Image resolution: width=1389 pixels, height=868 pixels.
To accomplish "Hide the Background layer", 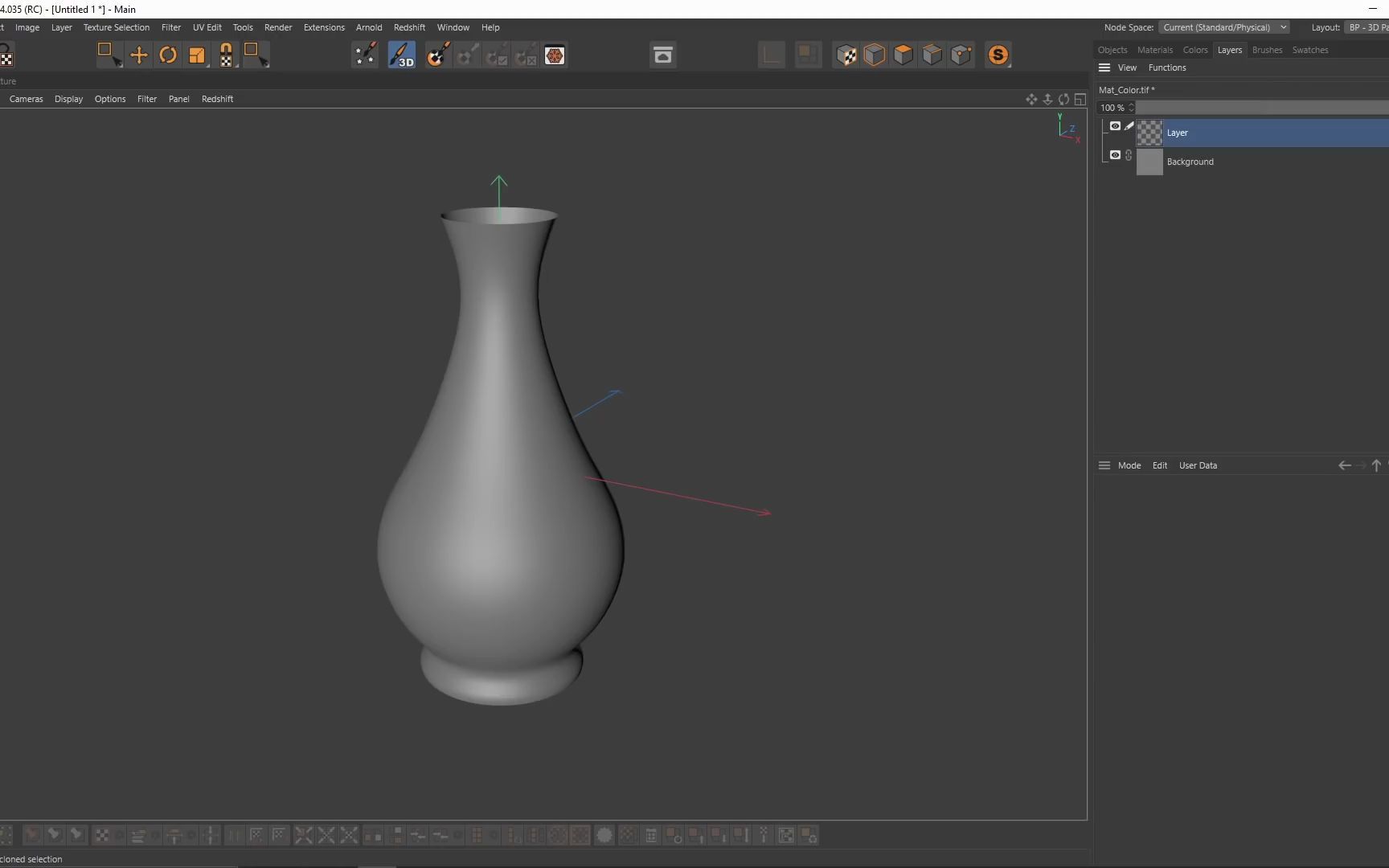I will tap(1116, 154).
